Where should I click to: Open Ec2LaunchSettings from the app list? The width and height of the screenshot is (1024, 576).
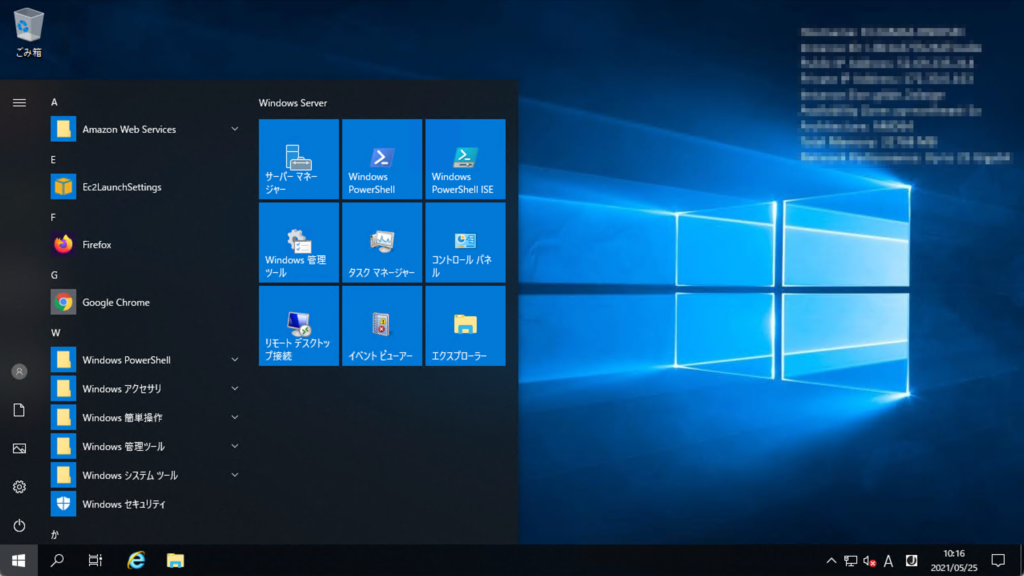click(x=146, y=187)
